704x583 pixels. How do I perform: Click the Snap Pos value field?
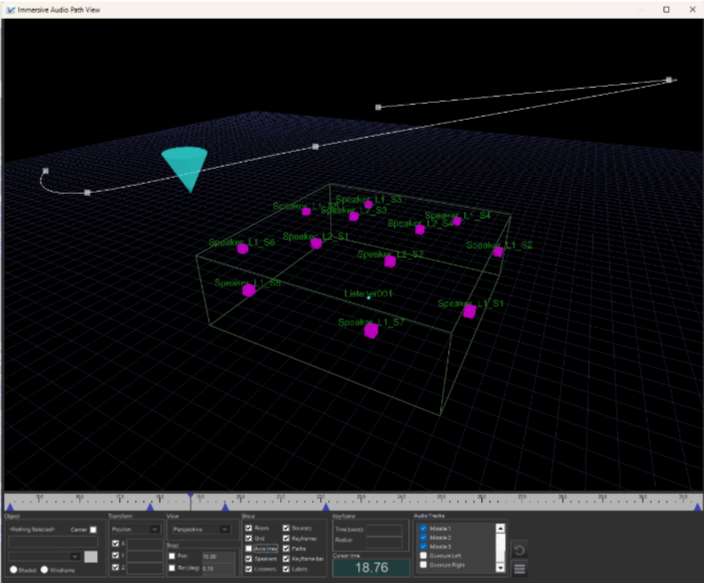[218, 556]
